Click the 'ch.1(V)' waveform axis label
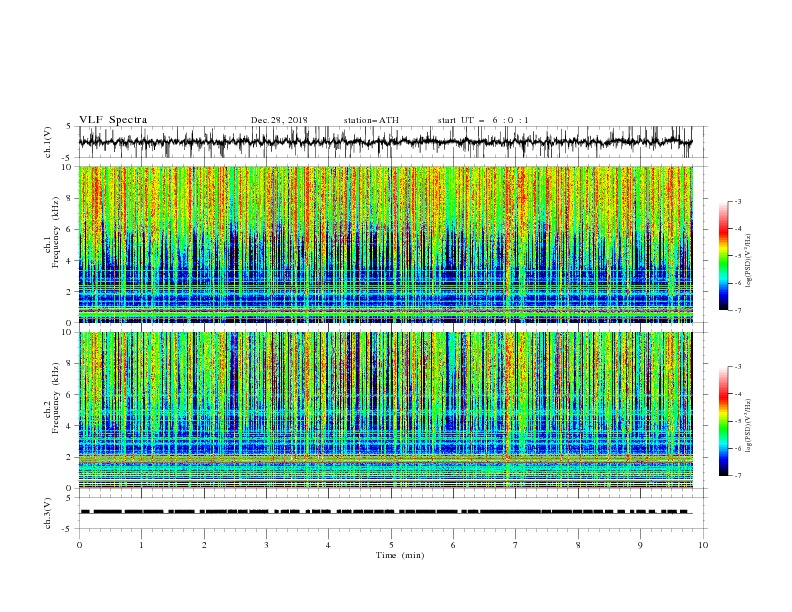792x612 pixels. tap(48, 142)
